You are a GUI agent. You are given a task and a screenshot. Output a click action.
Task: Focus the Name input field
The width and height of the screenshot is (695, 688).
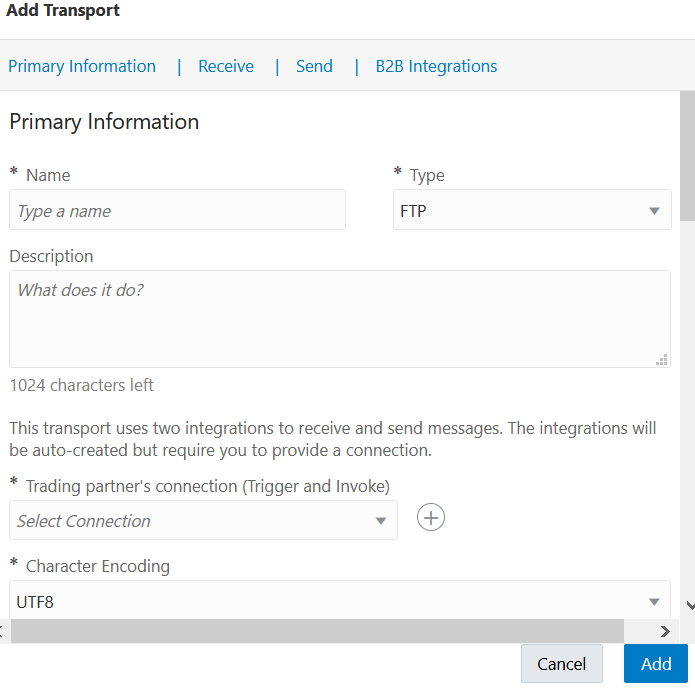click(x=177, y=211)
